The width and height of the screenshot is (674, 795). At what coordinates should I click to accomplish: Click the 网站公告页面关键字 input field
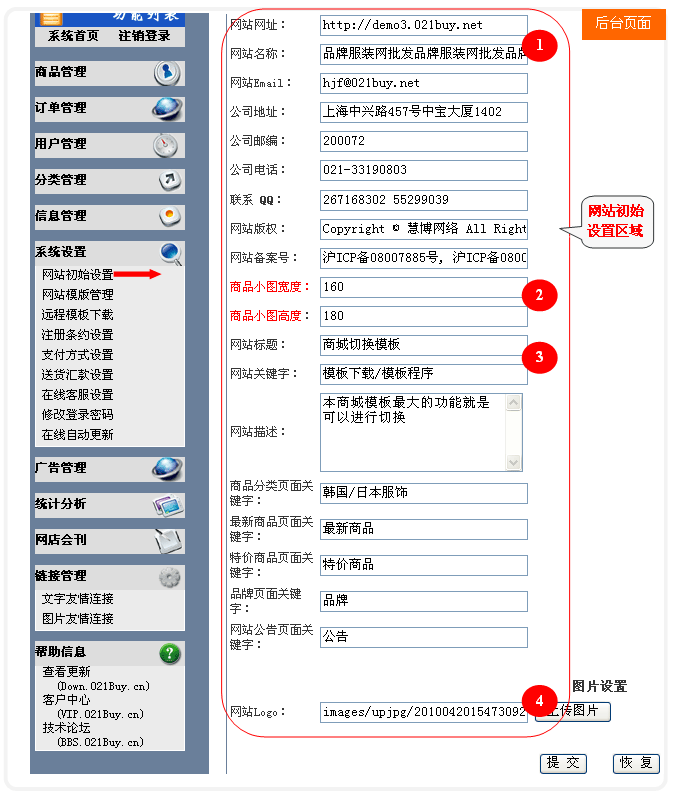click(x=424, y=637)
